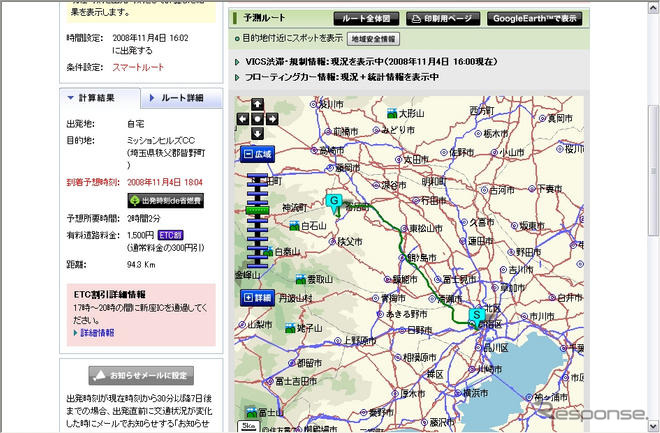Click the green G goal marker
The height and width of the screenshot is (433, 660).
point(334,201)
